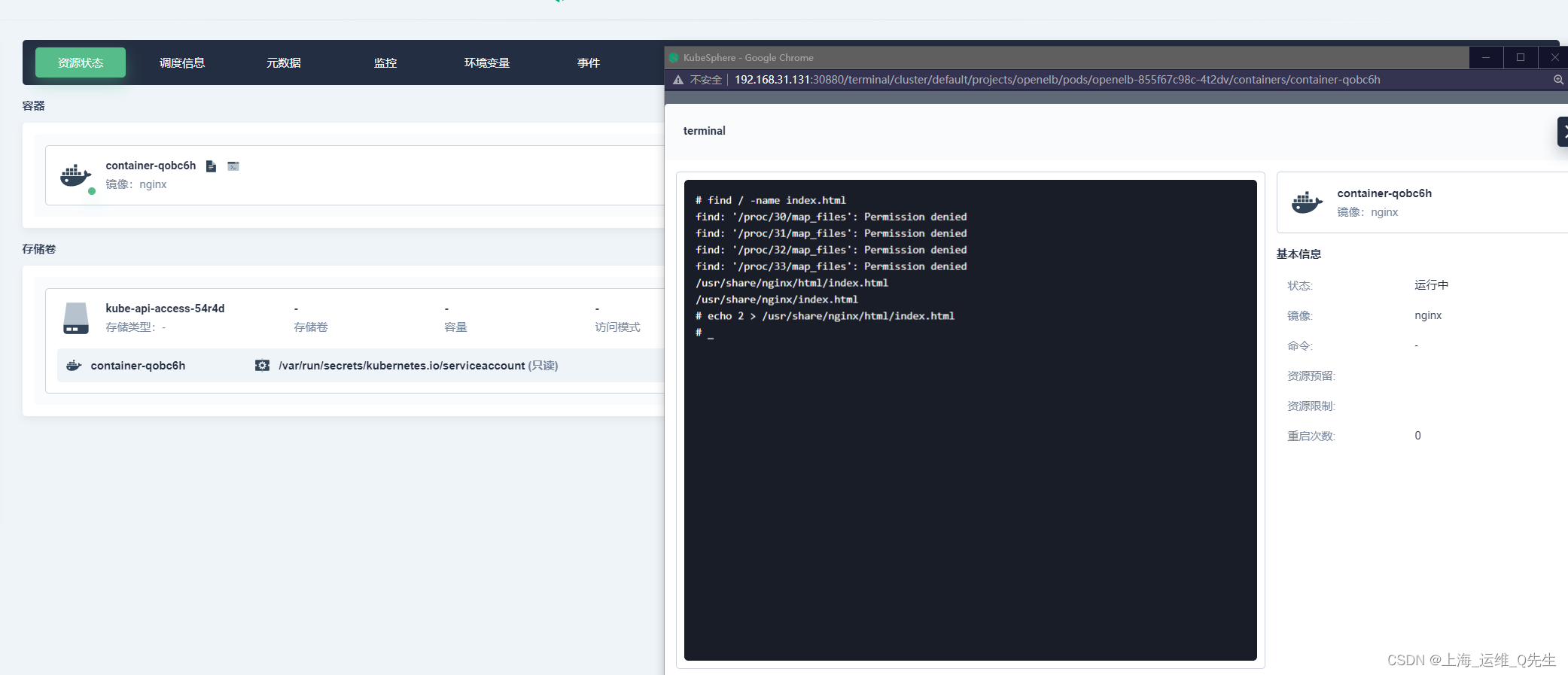Click the zoom magnifier icon in address bar
This screenshot has height=675, width=1568.
pyautogui.click(x=1558, y=80)
